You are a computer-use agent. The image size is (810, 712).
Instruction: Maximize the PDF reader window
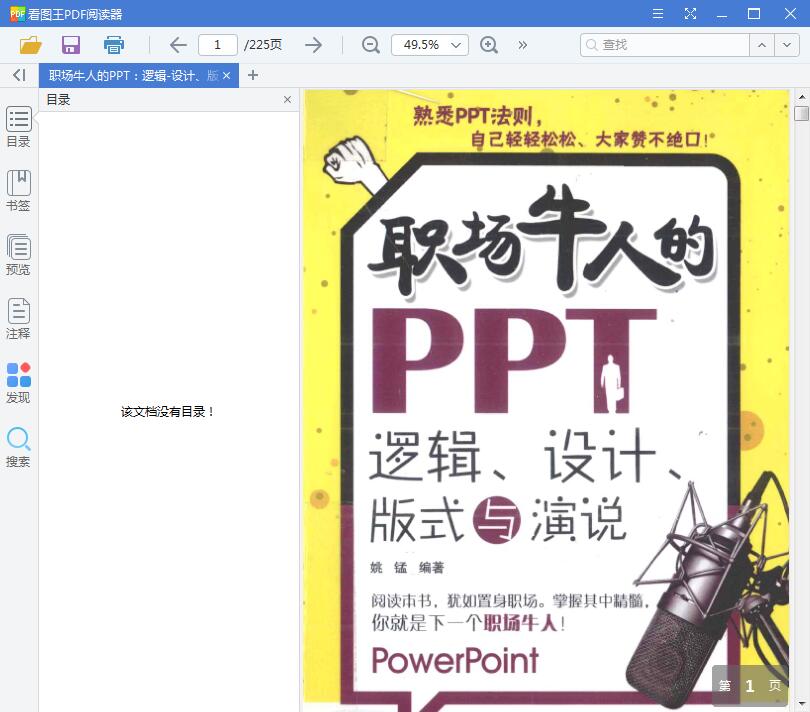coord(754,13)
